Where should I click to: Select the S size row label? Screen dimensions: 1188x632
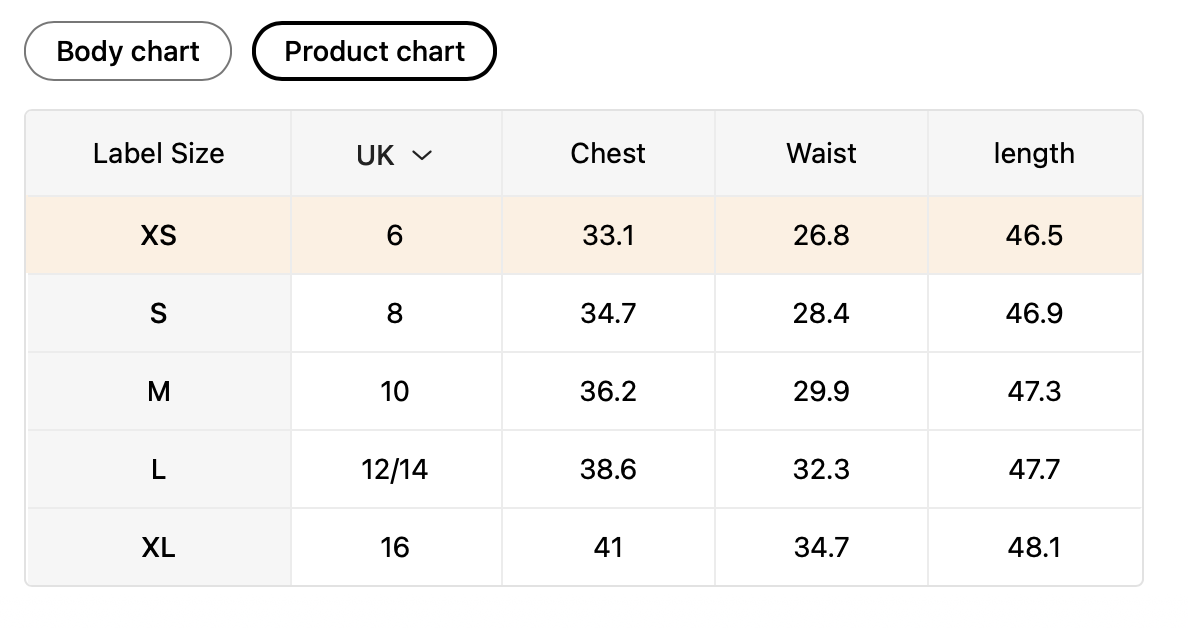coord(158,314)
